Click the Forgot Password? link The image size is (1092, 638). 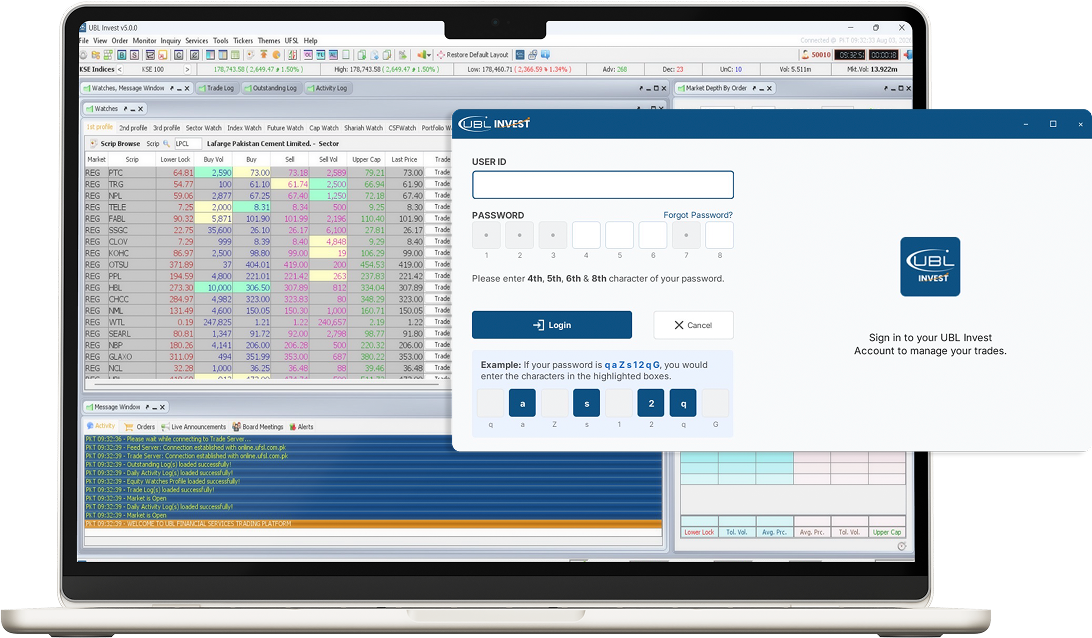point(698,215)
